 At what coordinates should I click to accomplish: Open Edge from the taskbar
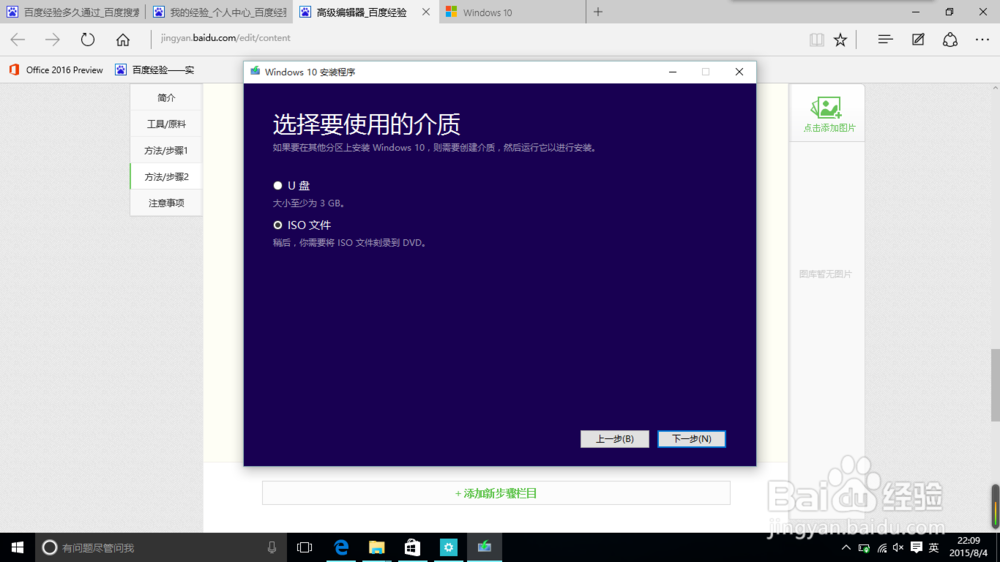tap(341, 547)
